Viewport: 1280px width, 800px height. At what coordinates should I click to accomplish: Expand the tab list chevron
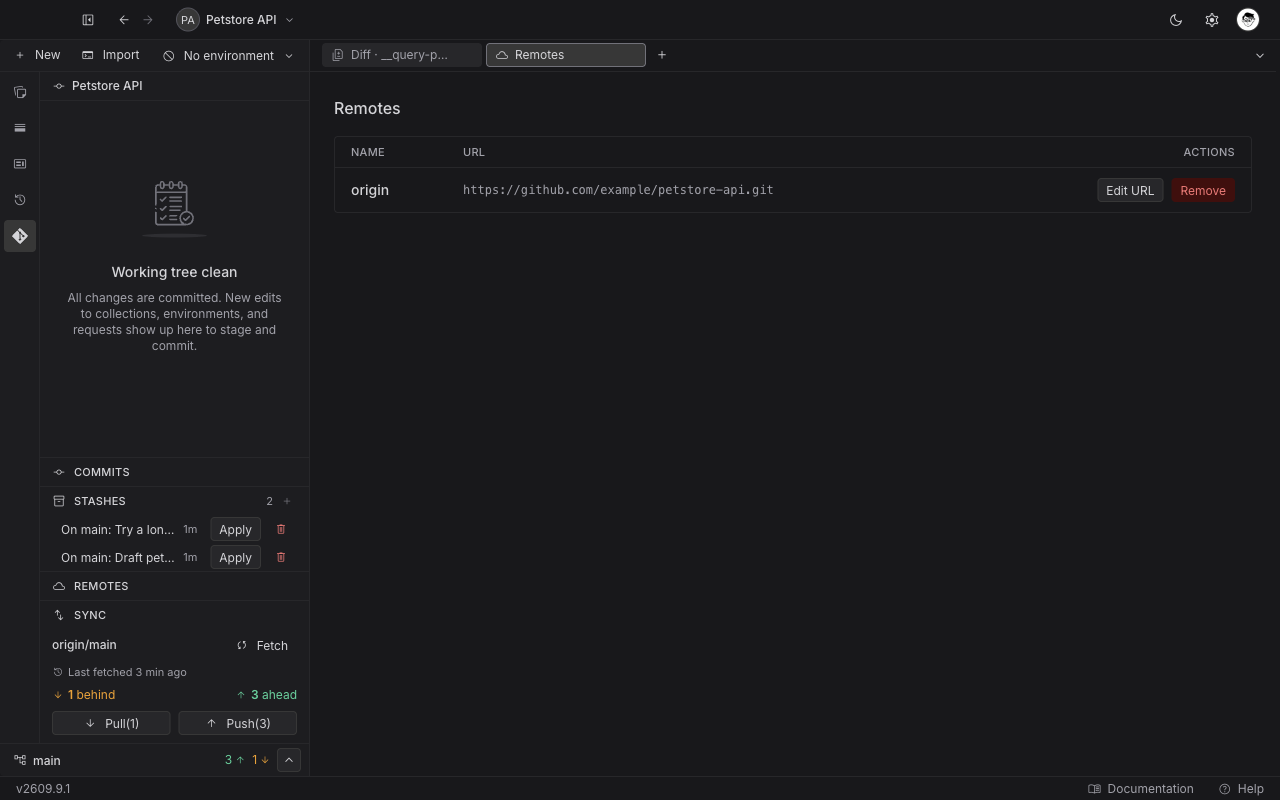coord(1260,56)
